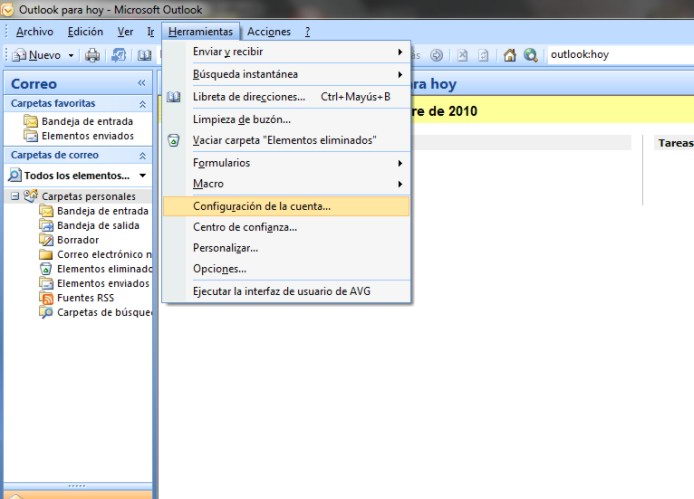Choose Configuración de la cuenta
Screen dimensions: 694x499
pos(286,206)
